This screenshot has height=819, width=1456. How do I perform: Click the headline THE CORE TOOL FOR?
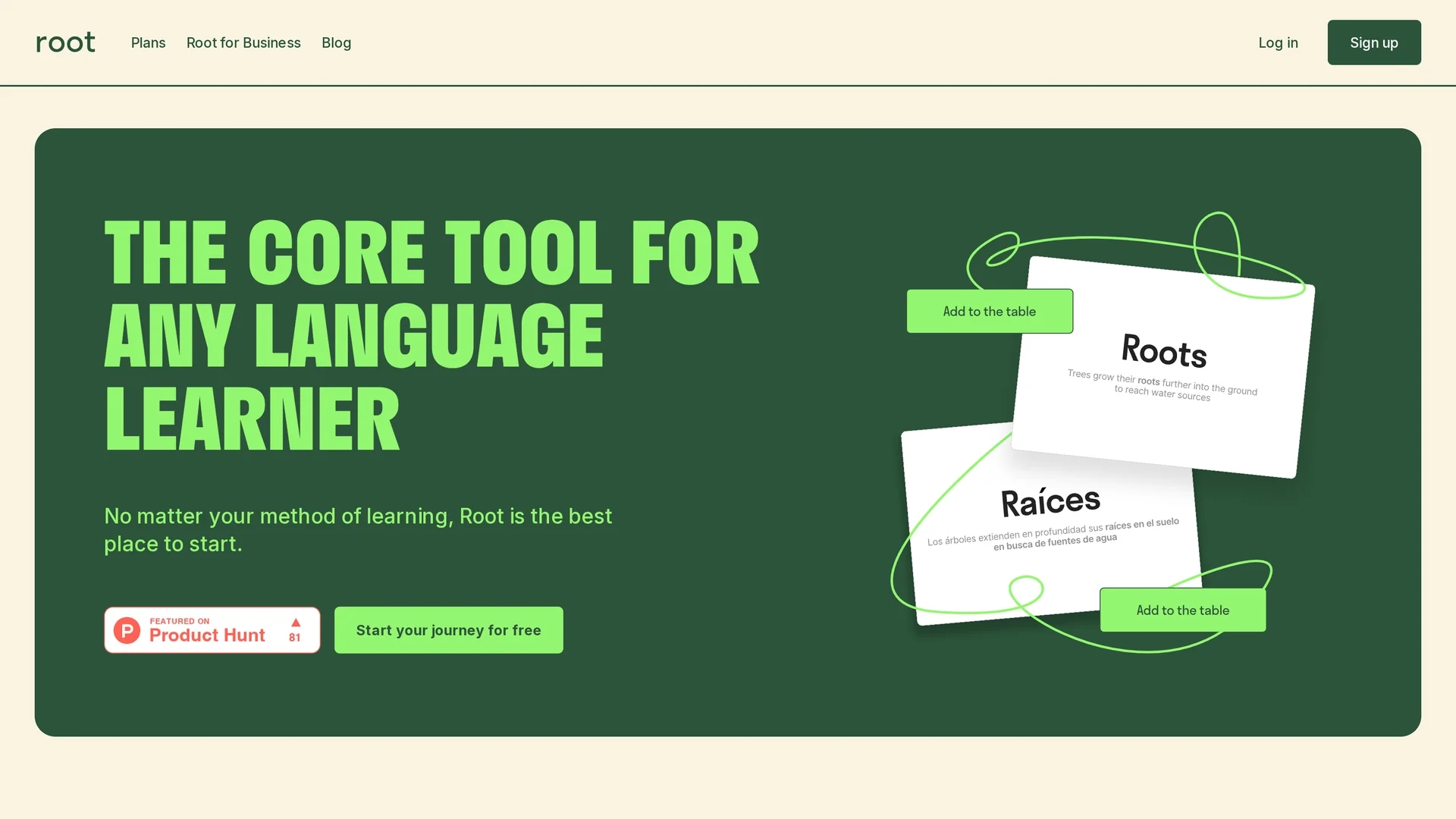click(x=431, y=253)
